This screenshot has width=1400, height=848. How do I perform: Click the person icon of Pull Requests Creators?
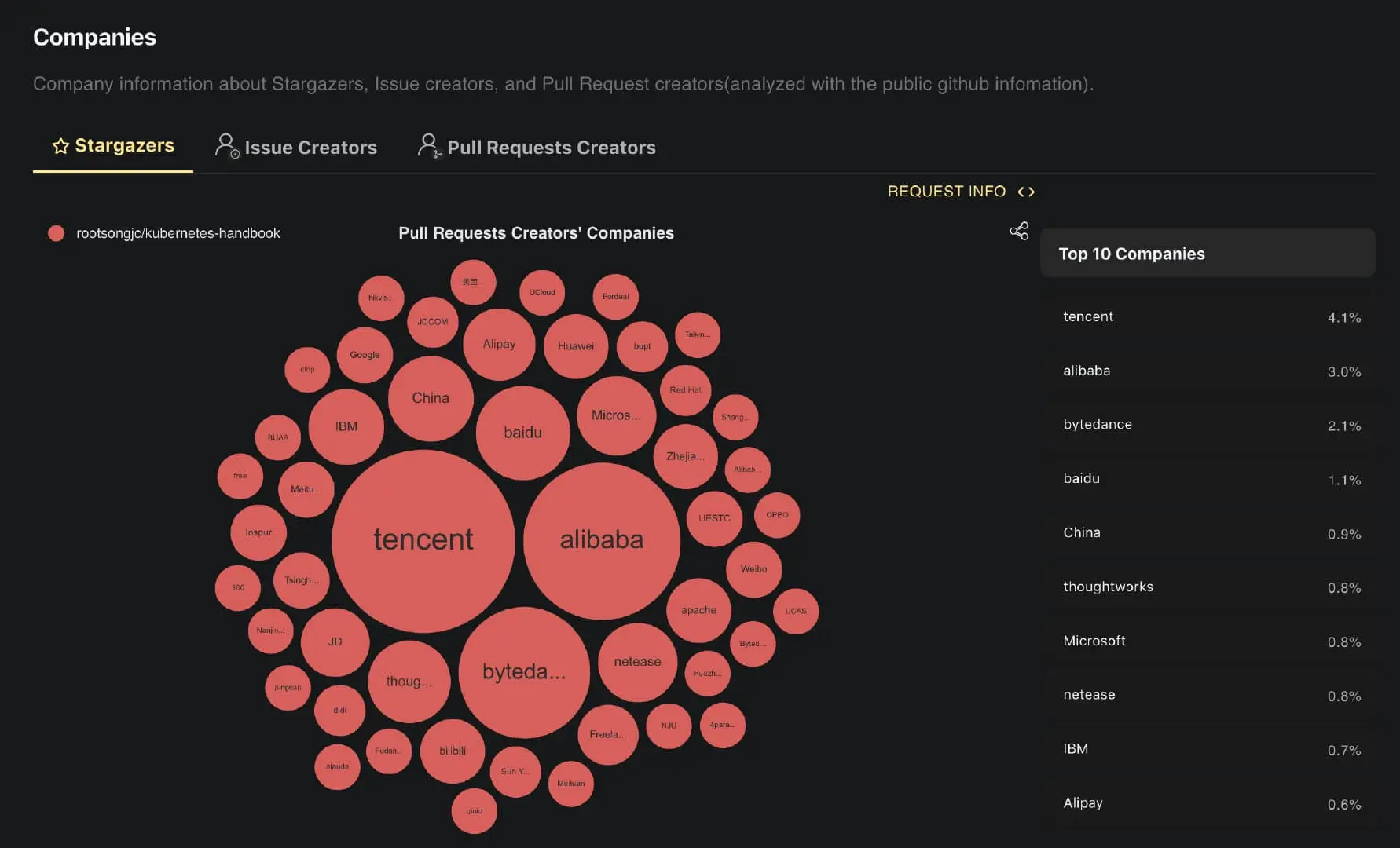pos(430,146)
